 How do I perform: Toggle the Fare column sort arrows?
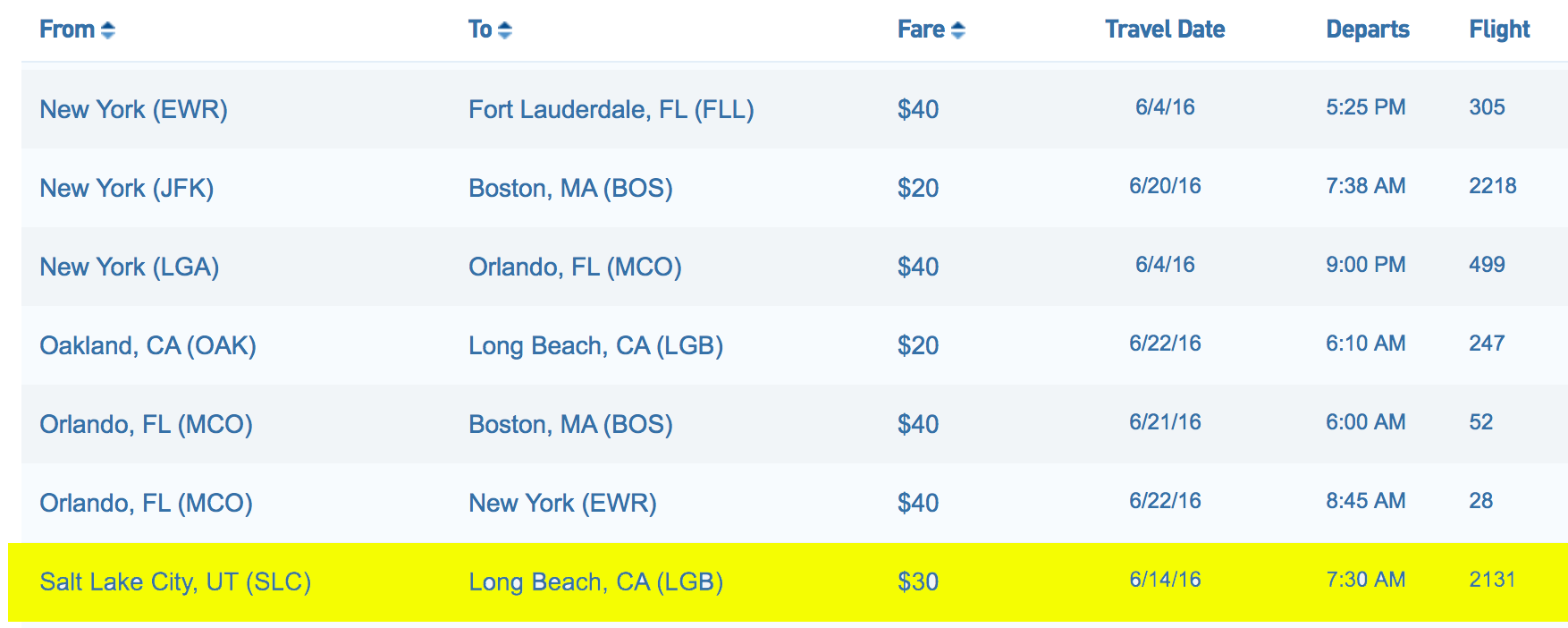pyautogui.click(x=957, y=30)
